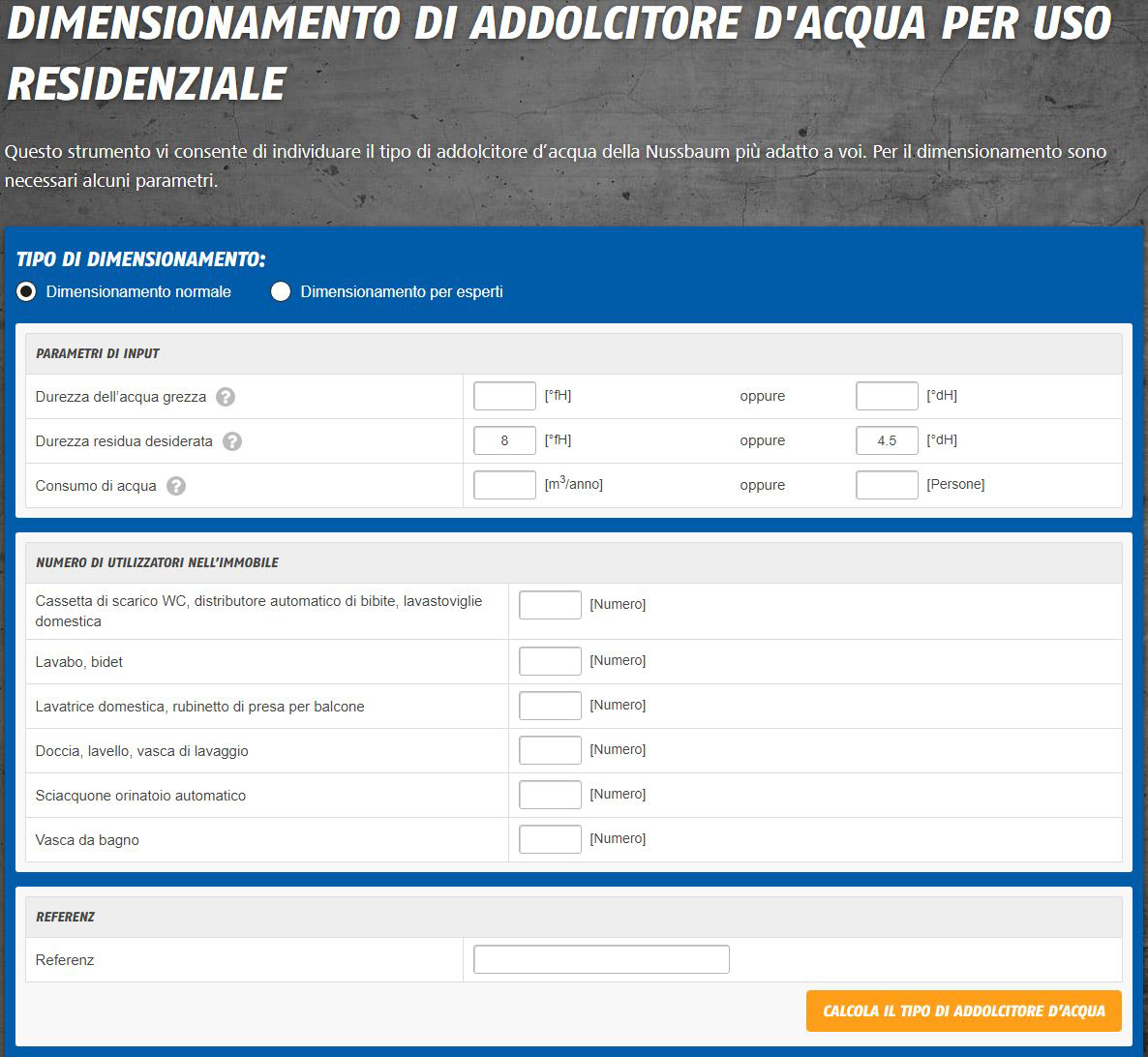Select Dimensionamento normale radio button

tap(26, 291)
